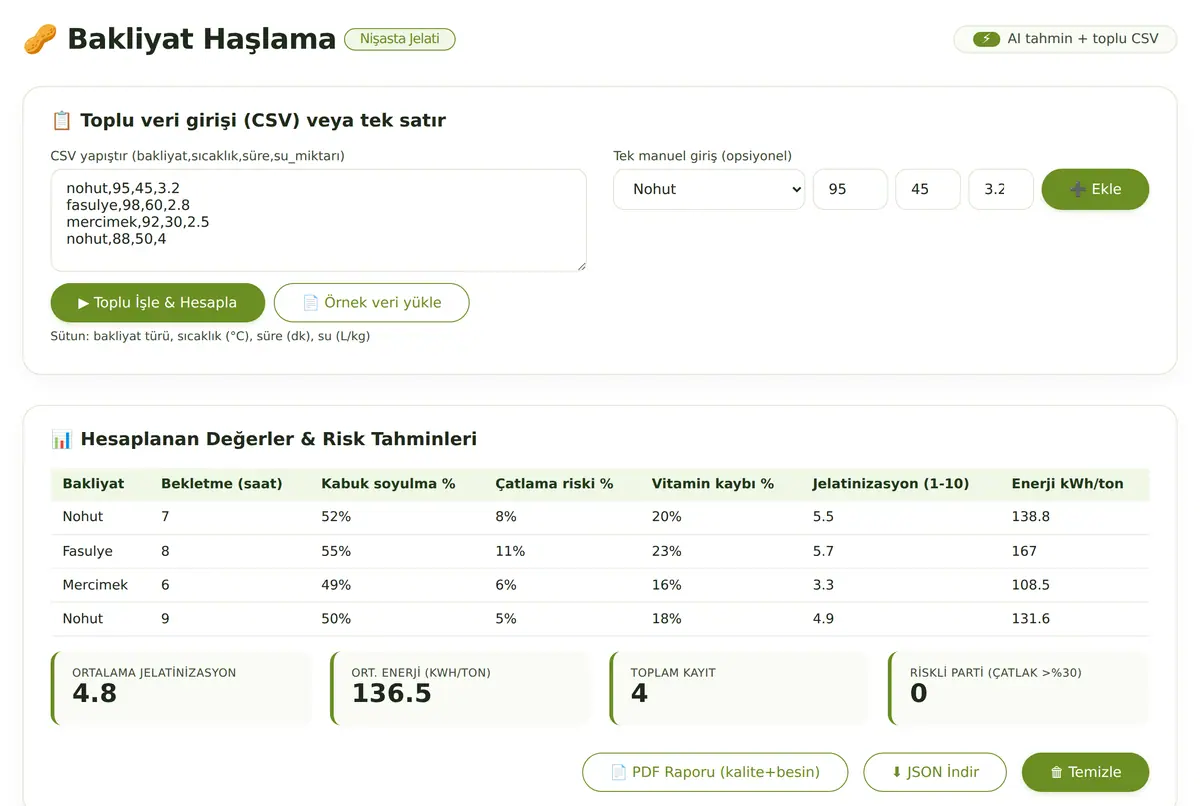Open the Nohut legume type dropdown
This screenshot has height=806, width=1200.
pyautogui.click(x=709, y=189)
